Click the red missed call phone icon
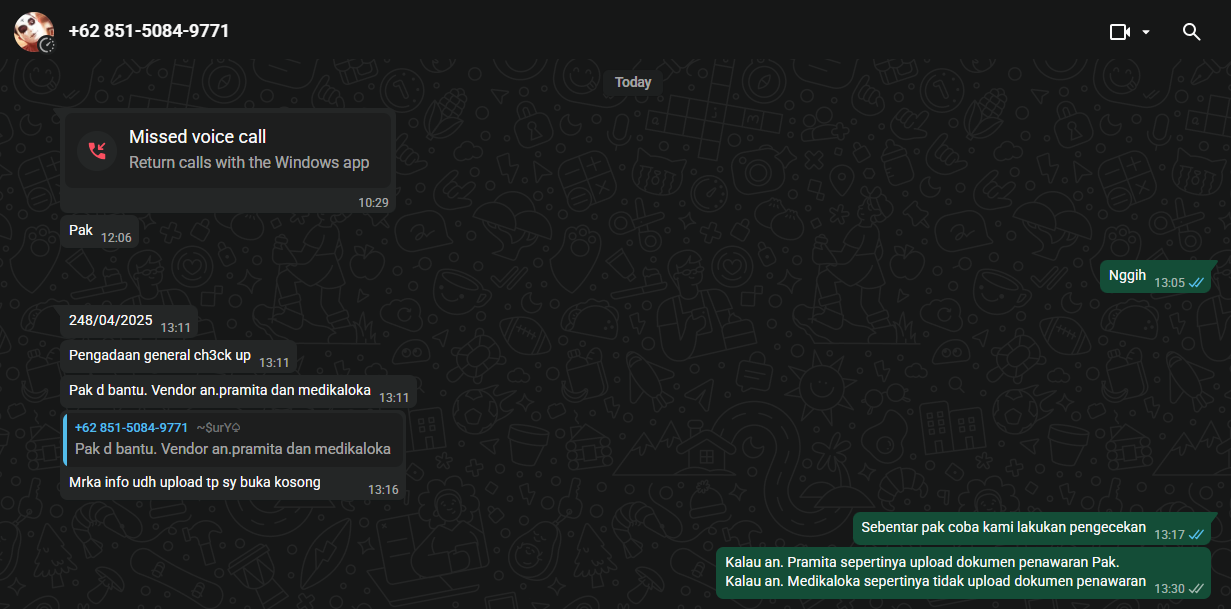This screenshot has height=609, width=1231. point(97,150)
